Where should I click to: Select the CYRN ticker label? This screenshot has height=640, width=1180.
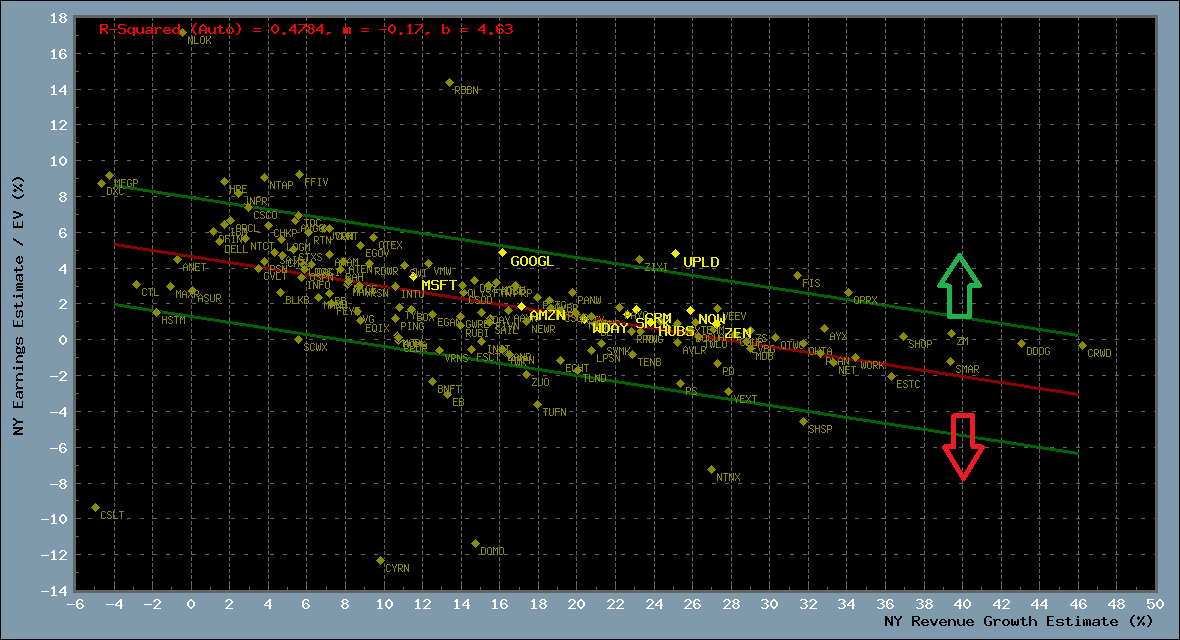pos(397,568)
